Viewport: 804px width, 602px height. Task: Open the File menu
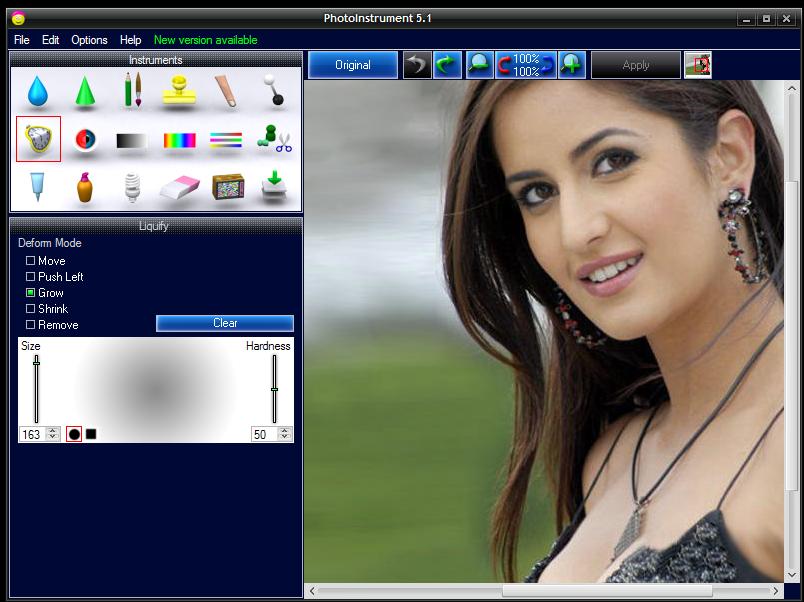click(x=22, y=40)
